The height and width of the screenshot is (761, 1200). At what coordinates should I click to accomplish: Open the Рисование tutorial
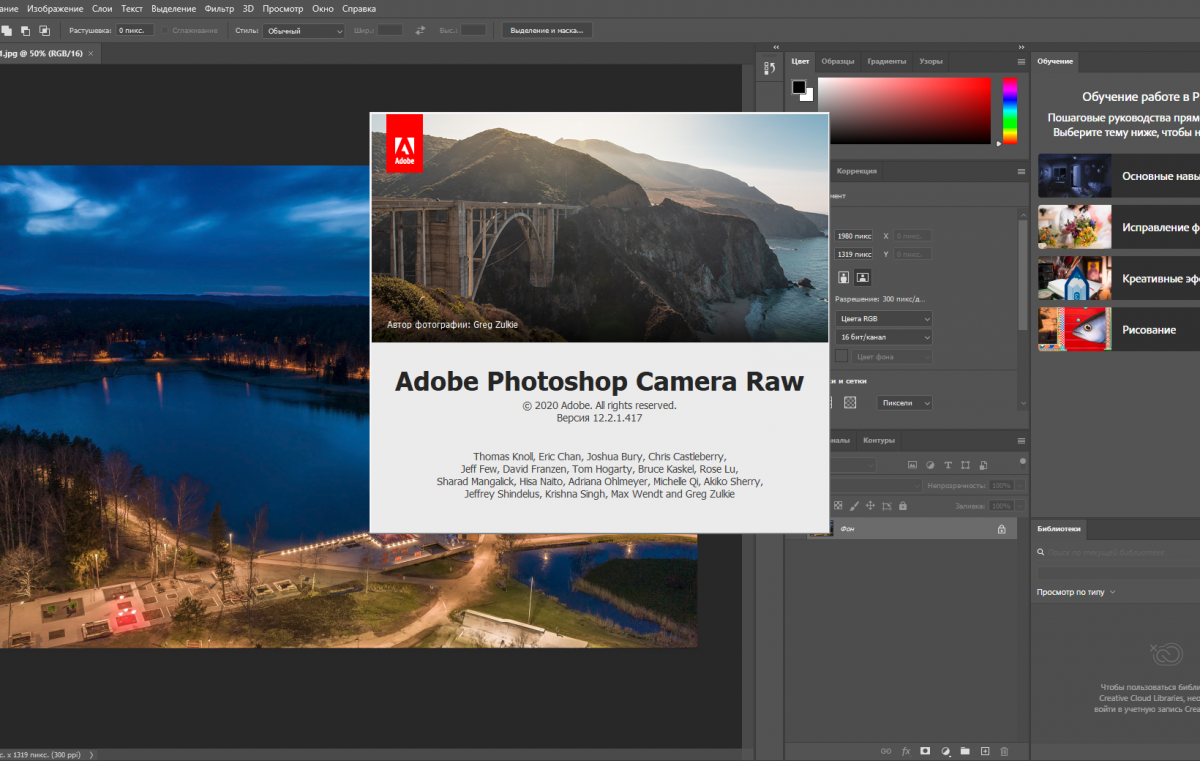point(1119,329)
